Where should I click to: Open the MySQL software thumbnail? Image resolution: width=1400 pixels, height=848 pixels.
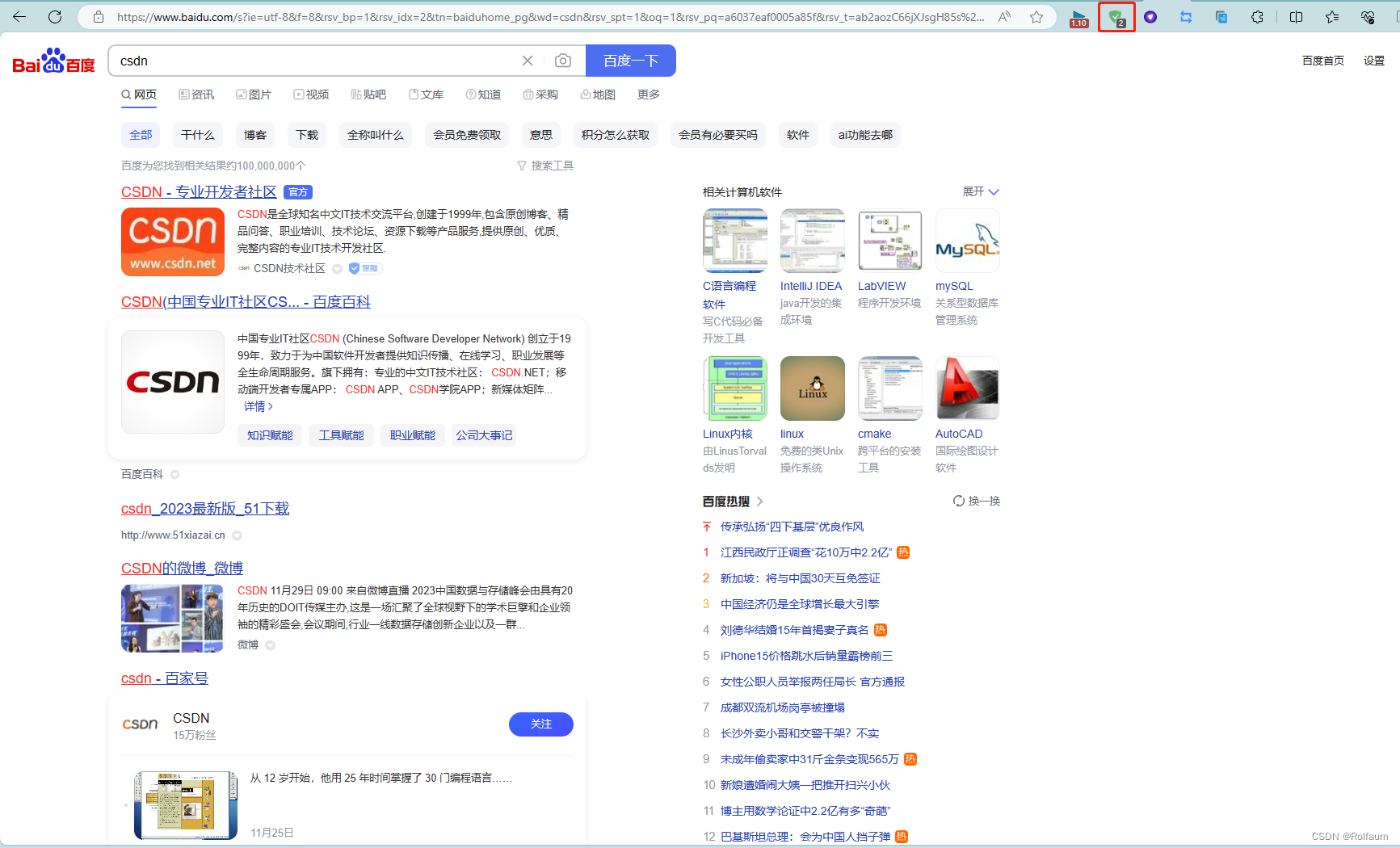click(967, 241)
